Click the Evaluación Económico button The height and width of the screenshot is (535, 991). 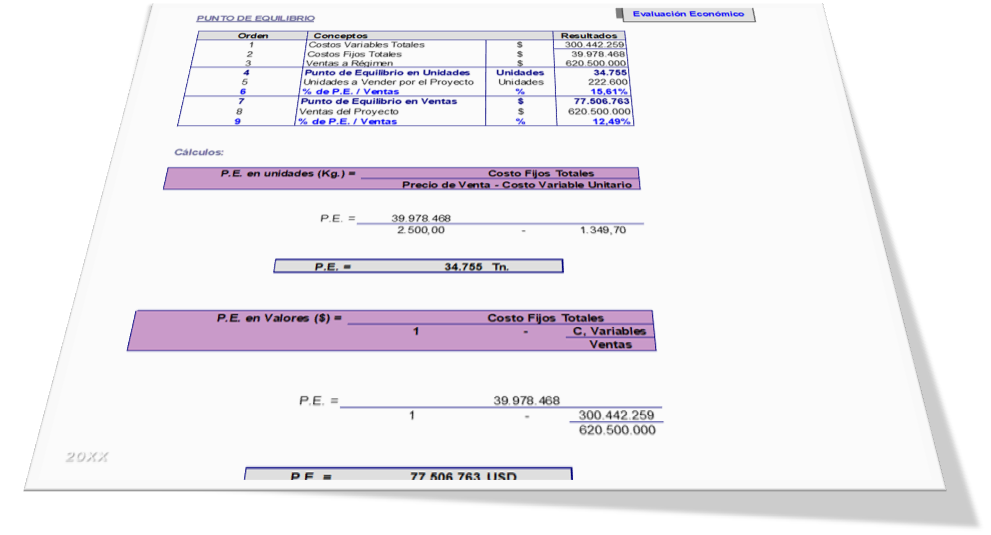[688, 14]
